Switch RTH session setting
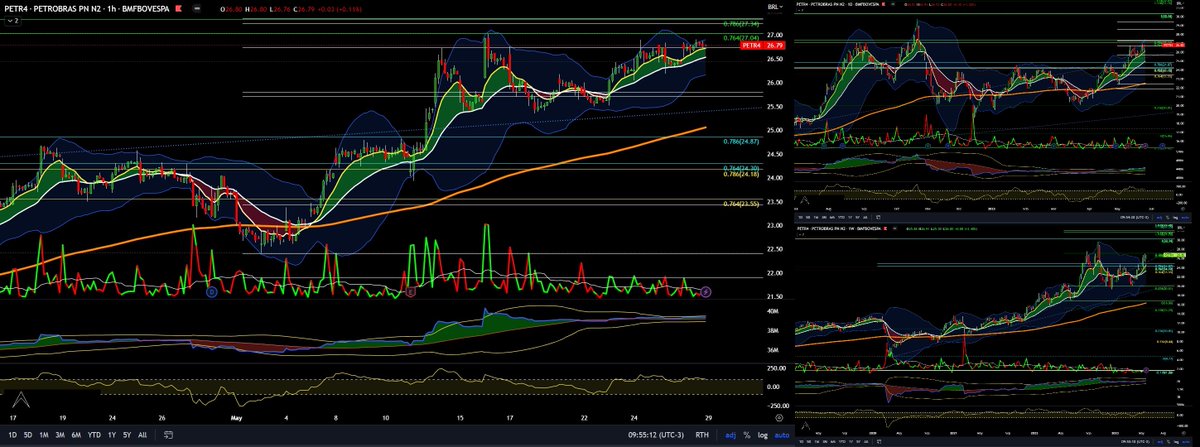The width and height of the screenshot is (1200, 447). coord(702,435)
